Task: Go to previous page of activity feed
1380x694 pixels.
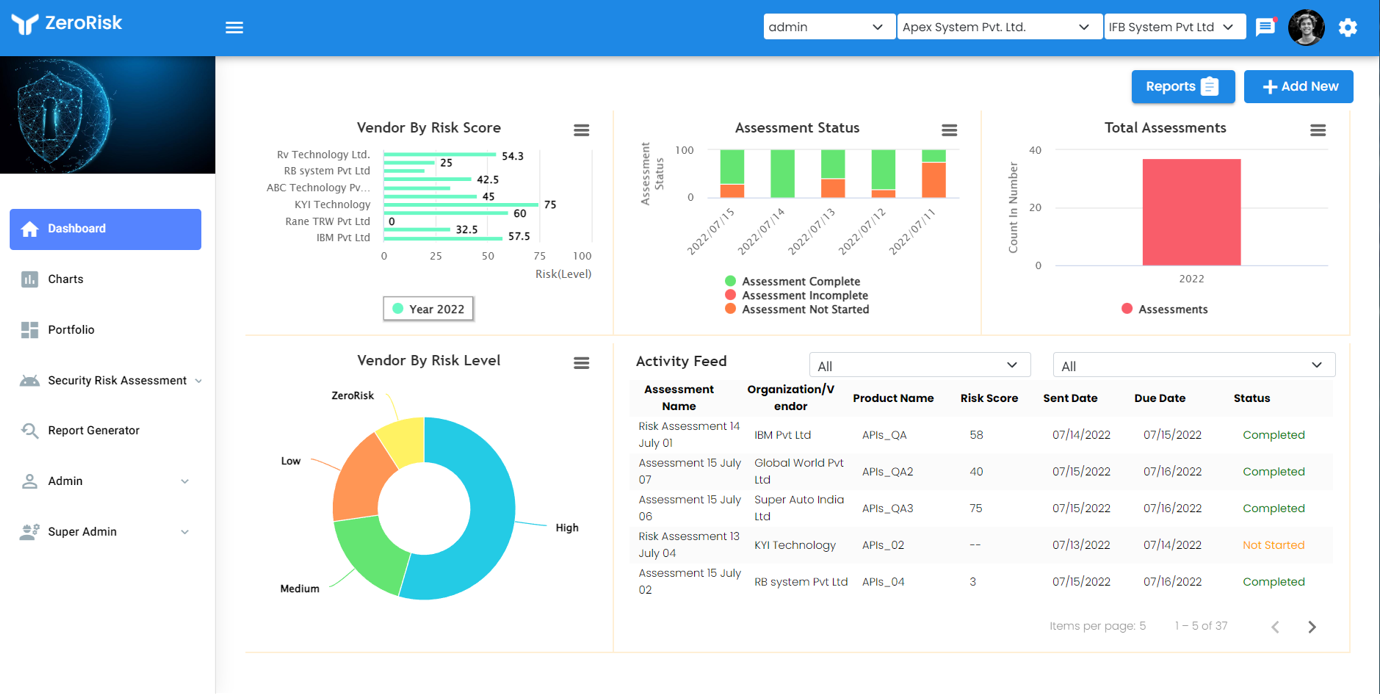Action: click(x=1275, y=627)
